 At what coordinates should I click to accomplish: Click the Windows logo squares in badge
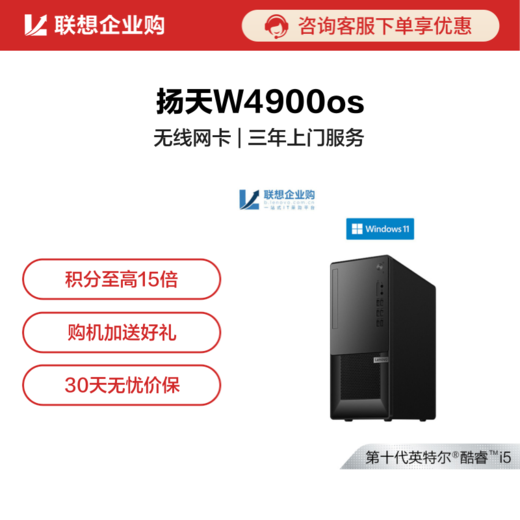(357, 229)
